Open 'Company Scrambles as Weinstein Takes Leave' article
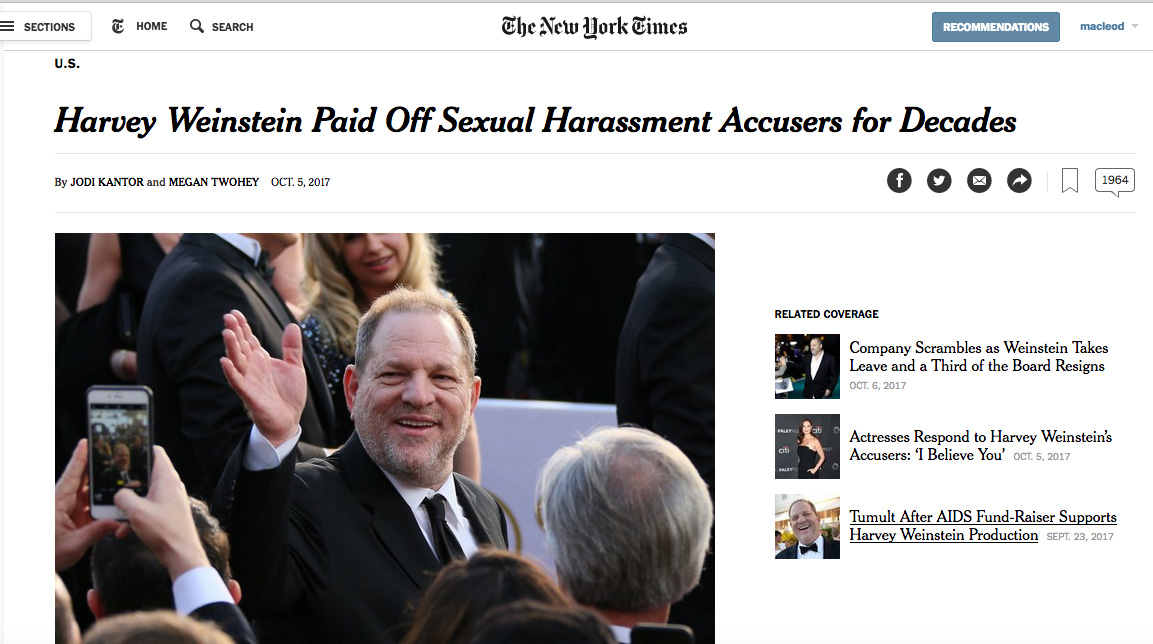Image resolution: width=1153 pixels, height=644 pixels. tap(978, 357)
